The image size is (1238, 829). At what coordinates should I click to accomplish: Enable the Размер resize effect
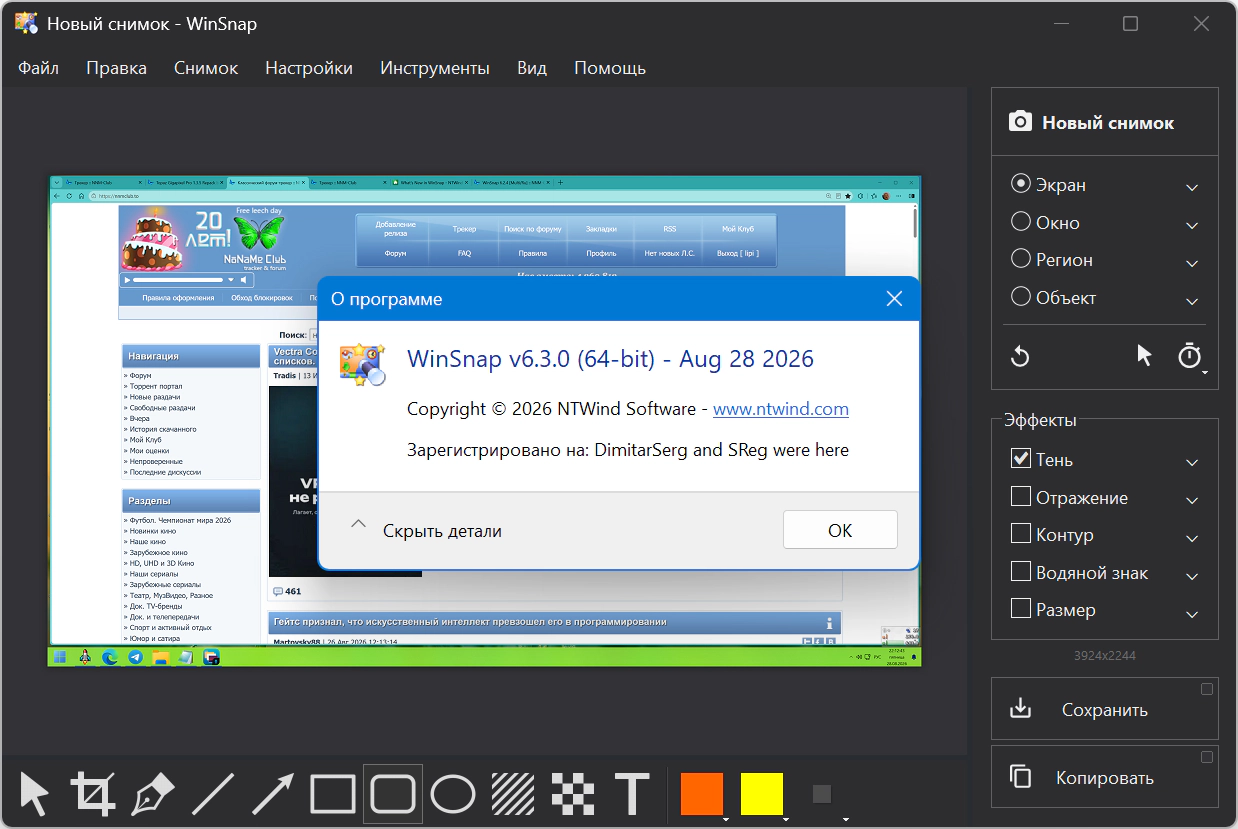(x=1021, y=609)
